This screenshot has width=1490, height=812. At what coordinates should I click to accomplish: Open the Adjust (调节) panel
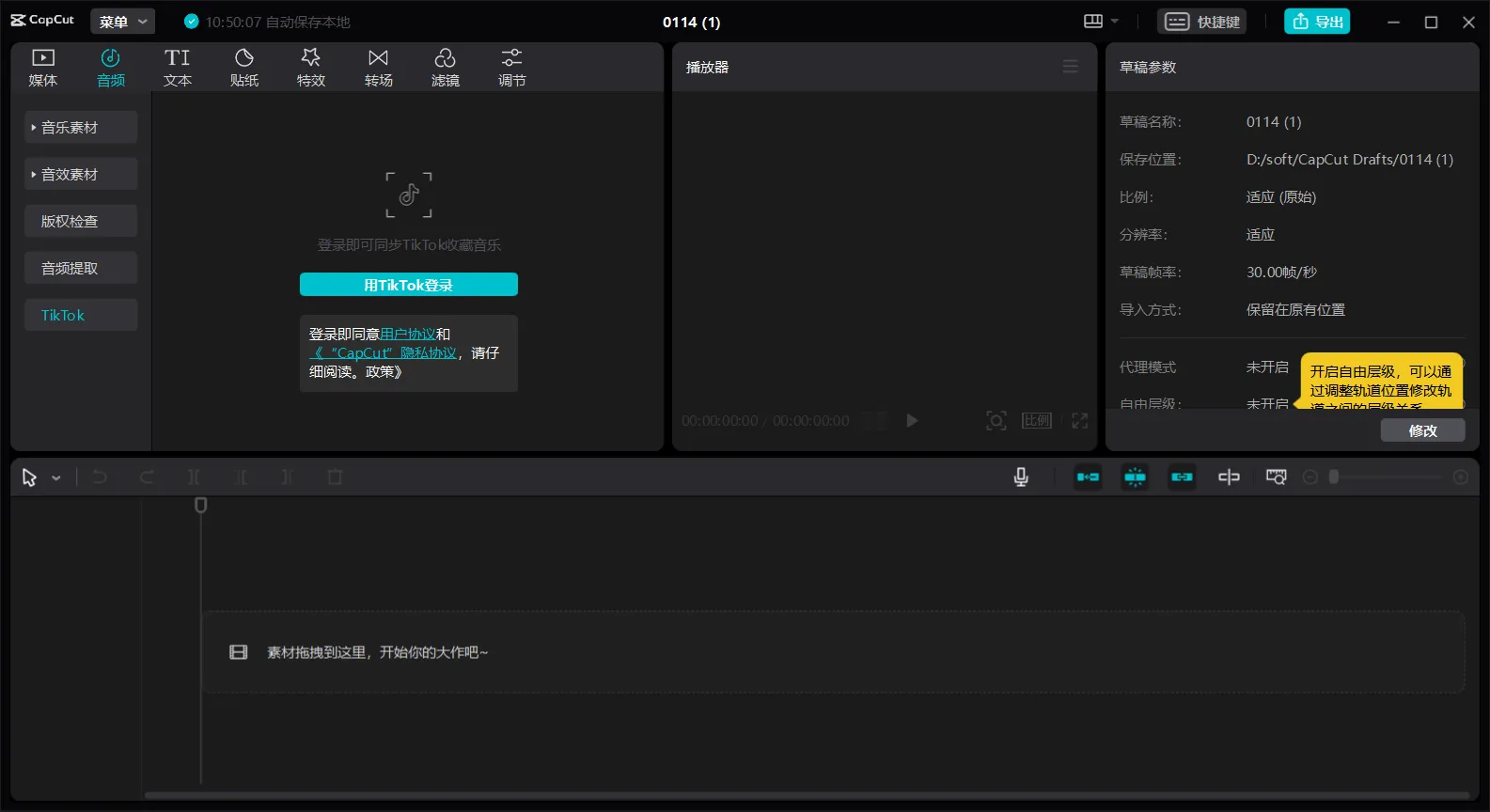click(511, 68)
